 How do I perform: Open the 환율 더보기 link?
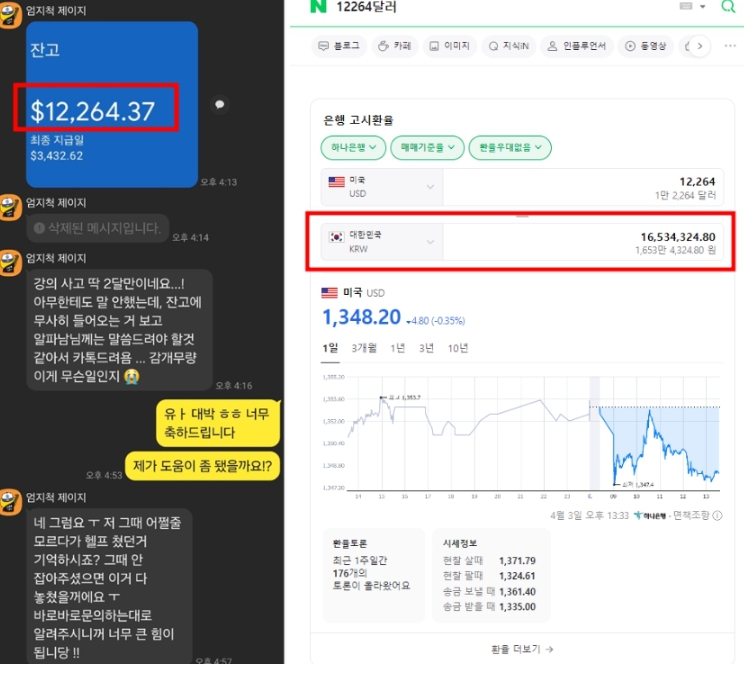pyautogui.click(x=522, y=649)
